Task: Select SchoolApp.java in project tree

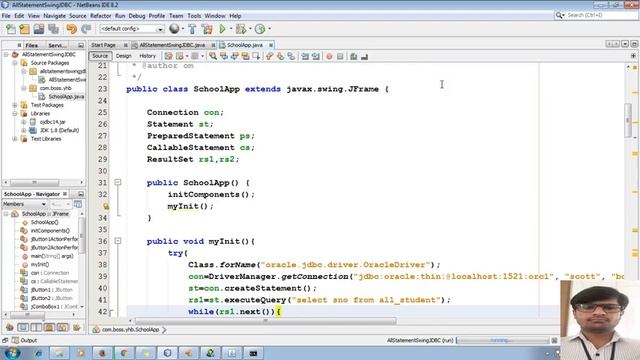Action: point(62,97)
